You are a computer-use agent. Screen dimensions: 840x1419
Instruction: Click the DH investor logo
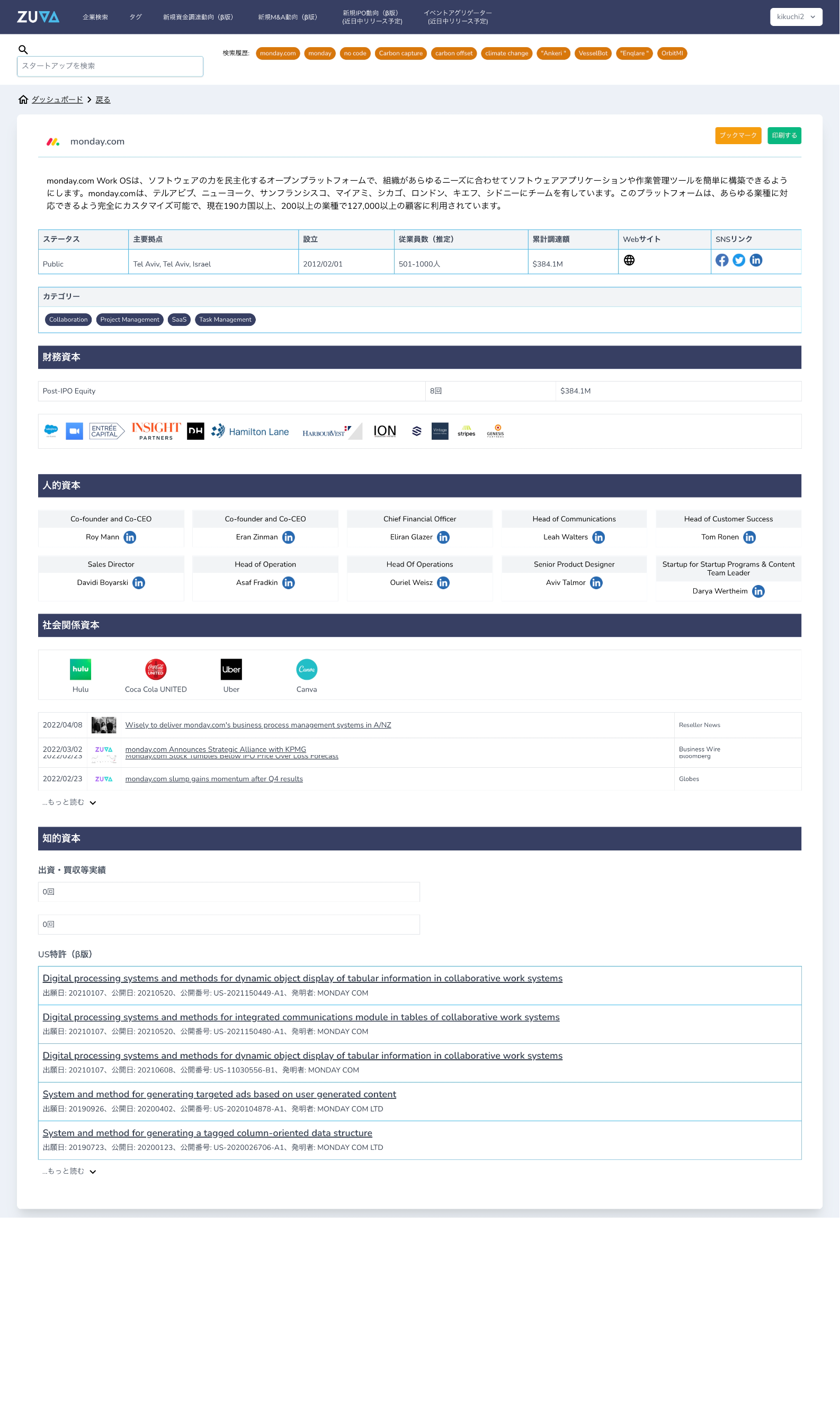pyautogui.click(x=196, y=431)
